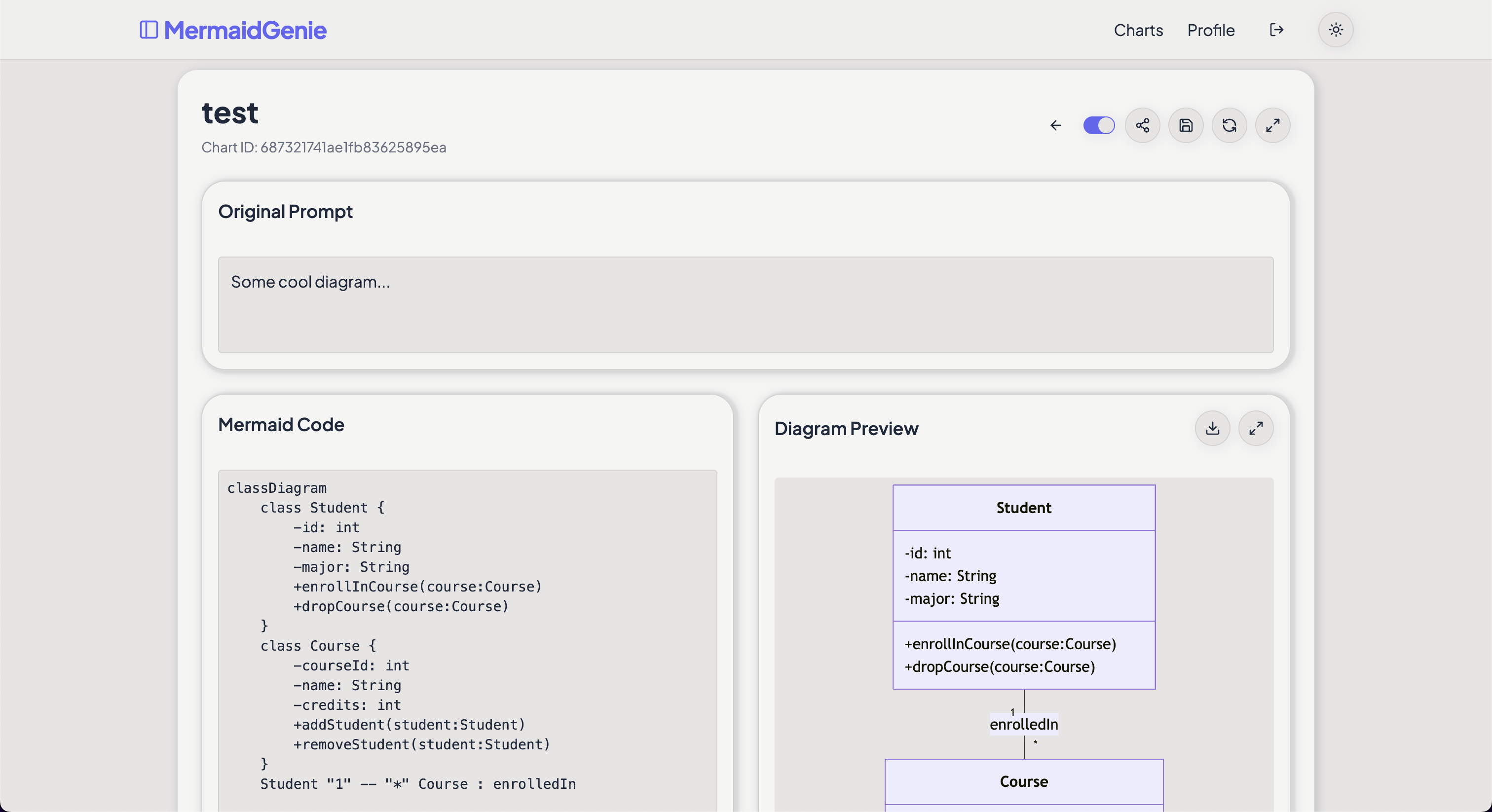This screenshot has height=812, width=1492.
Task: Click the MermaidGenie logo icon
Action: [149, 30]
